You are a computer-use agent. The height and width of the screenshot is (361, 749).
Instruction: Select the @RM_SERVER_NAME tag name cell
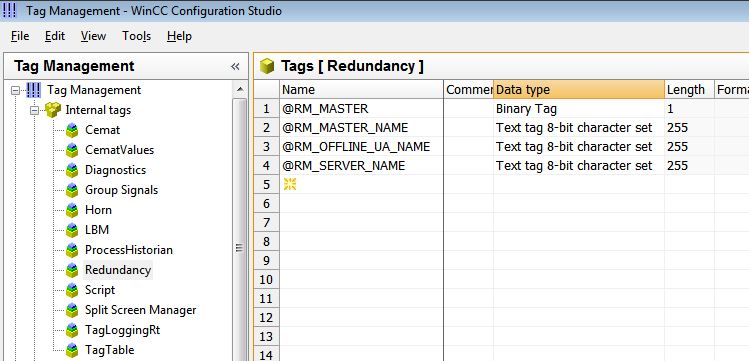[362, 166]
